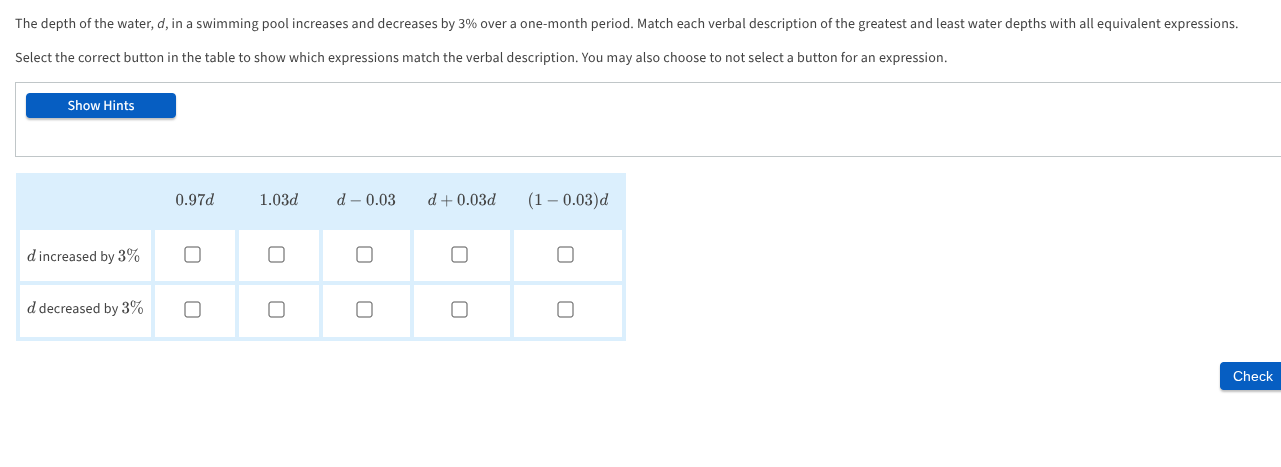Tick d − 0.03 for increased by 3% row
This screenshot has height=467, width=1281.
click(x=365, y=255)
